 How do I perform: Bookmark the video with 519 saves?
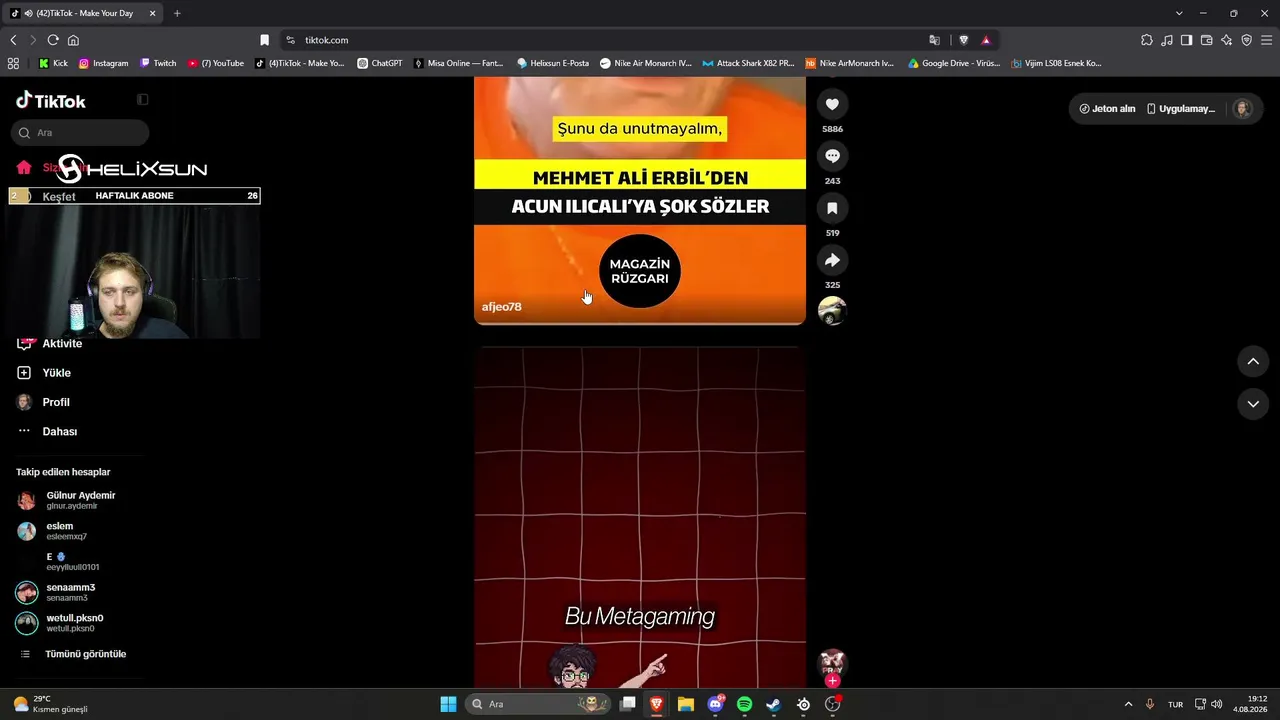(x=832, y=208)
